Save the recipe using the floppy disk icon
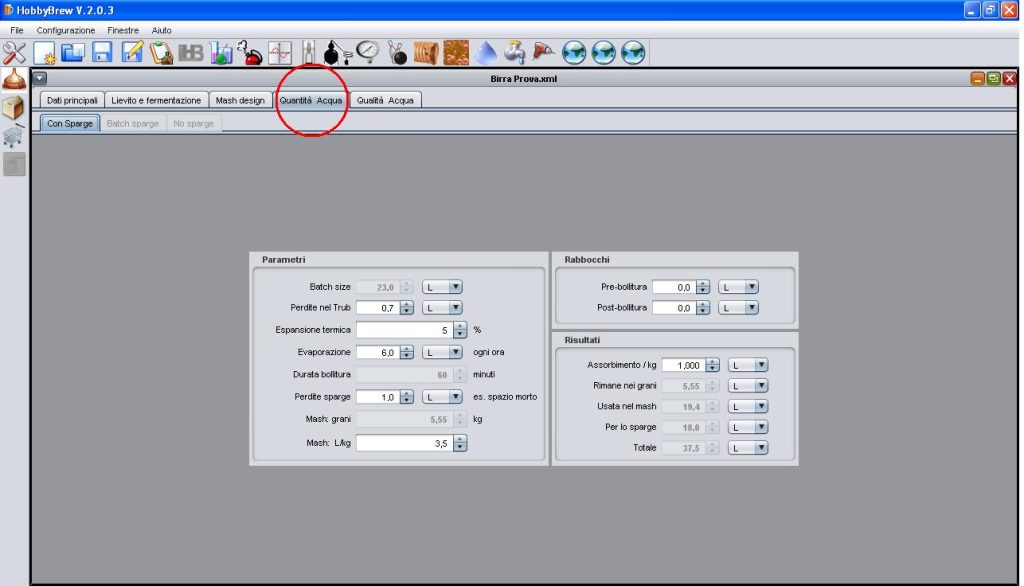Screen dimensions: 1024x586 point(103,53)
